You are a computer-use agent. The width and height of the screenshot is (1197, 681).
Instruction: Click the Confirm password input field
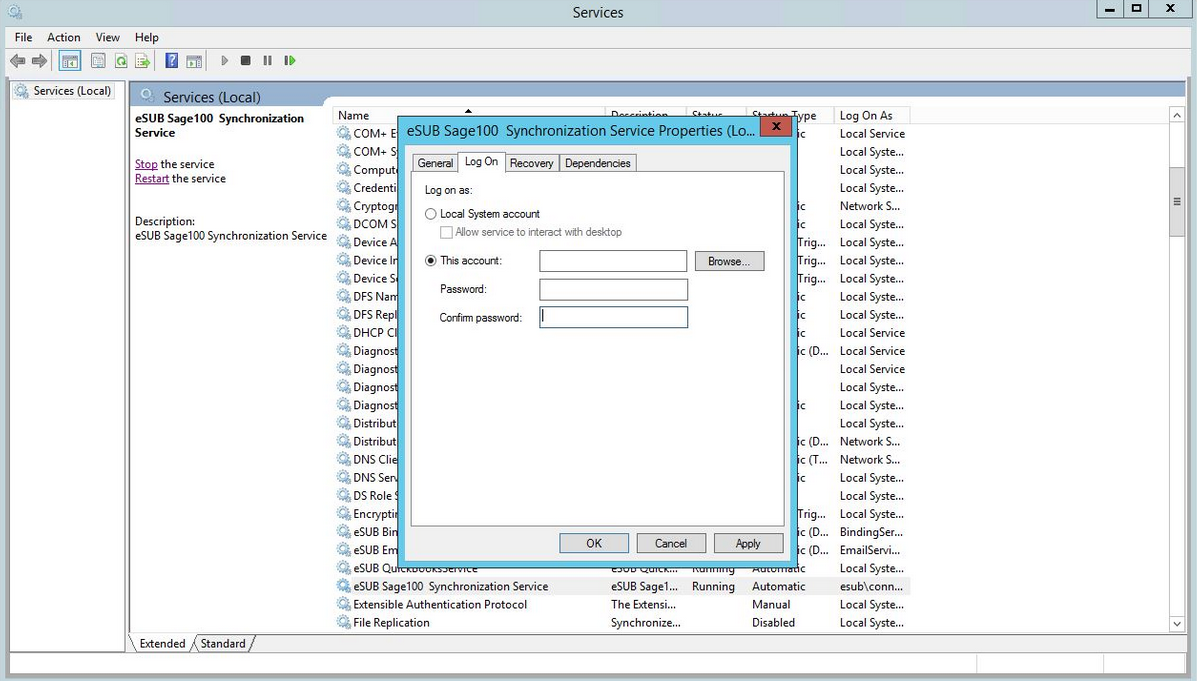tap(613, 317)
